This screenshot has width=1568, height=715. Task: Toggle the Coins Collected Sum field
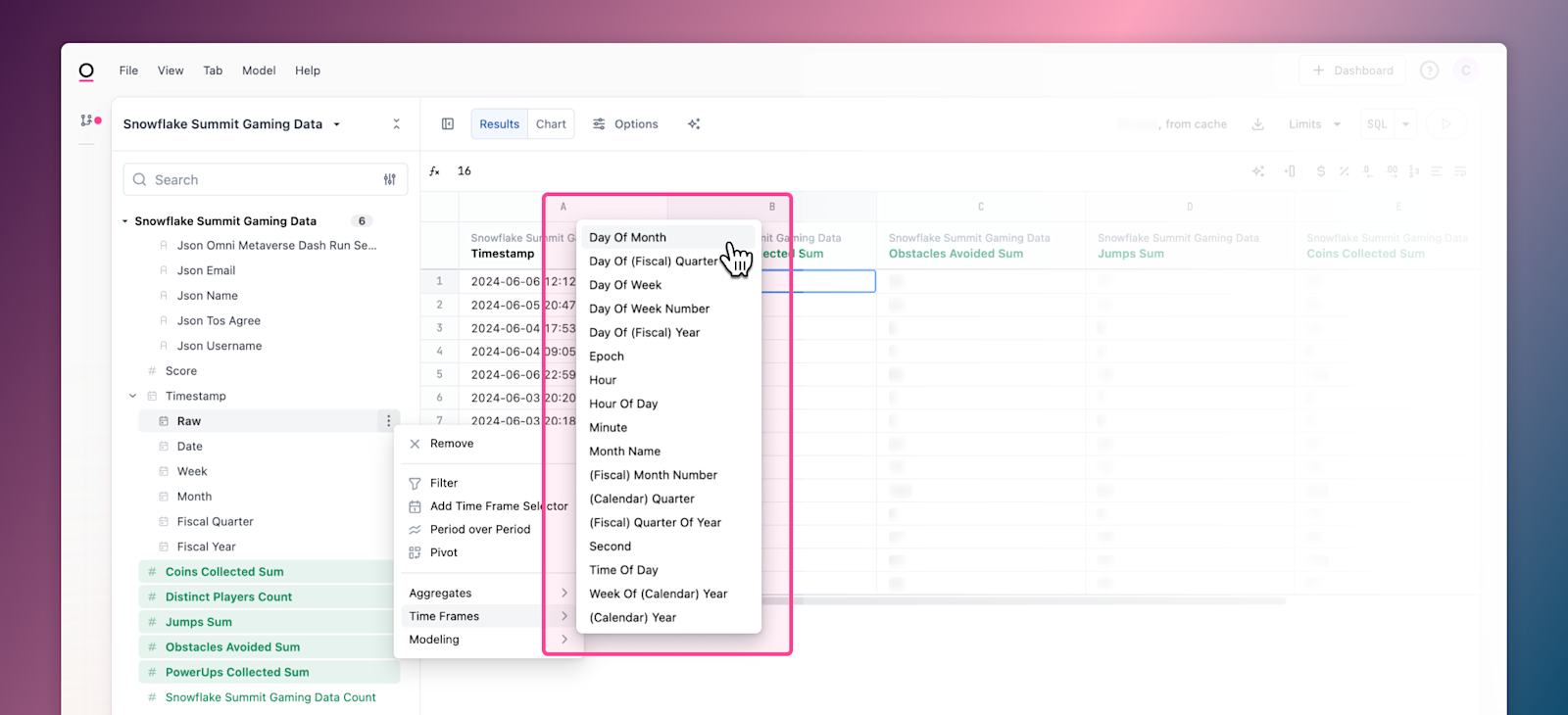coord(224,572)
